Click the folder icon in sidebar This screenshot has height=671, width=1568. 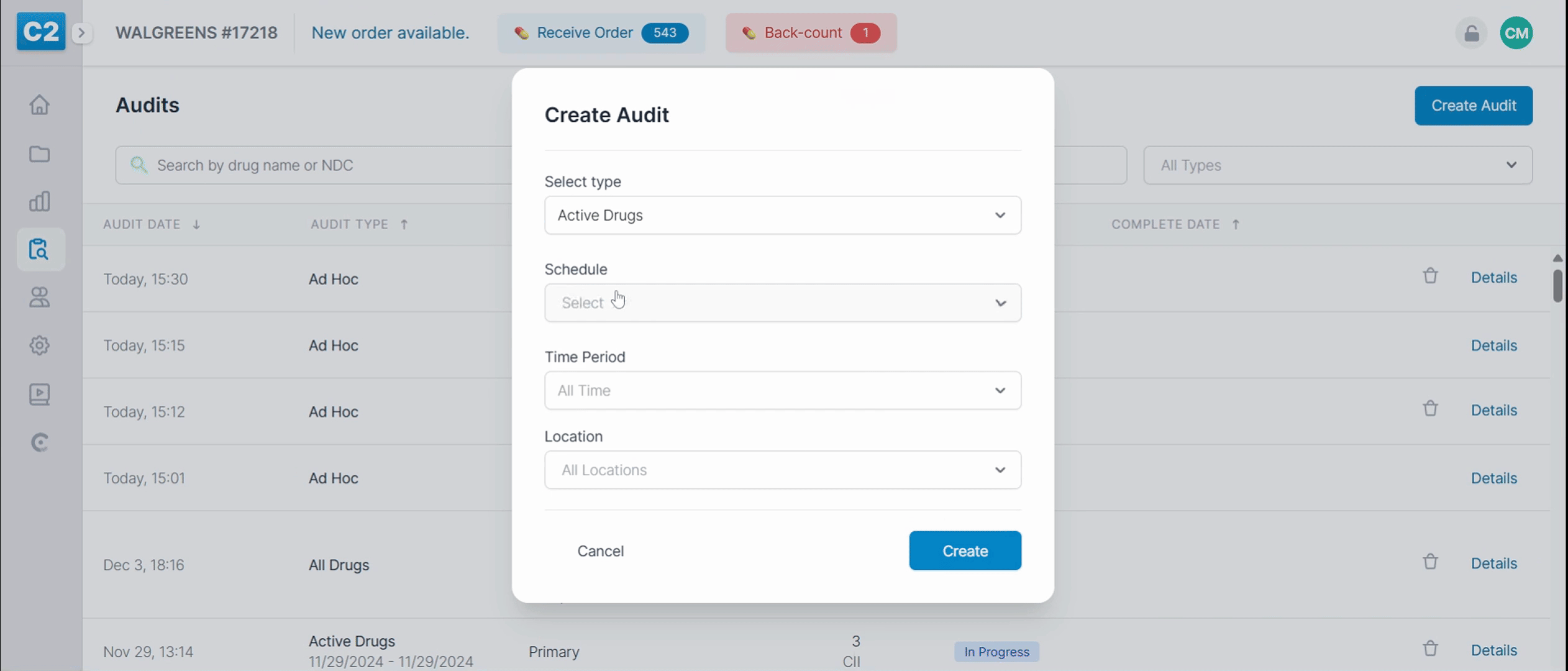coord(39,153)
